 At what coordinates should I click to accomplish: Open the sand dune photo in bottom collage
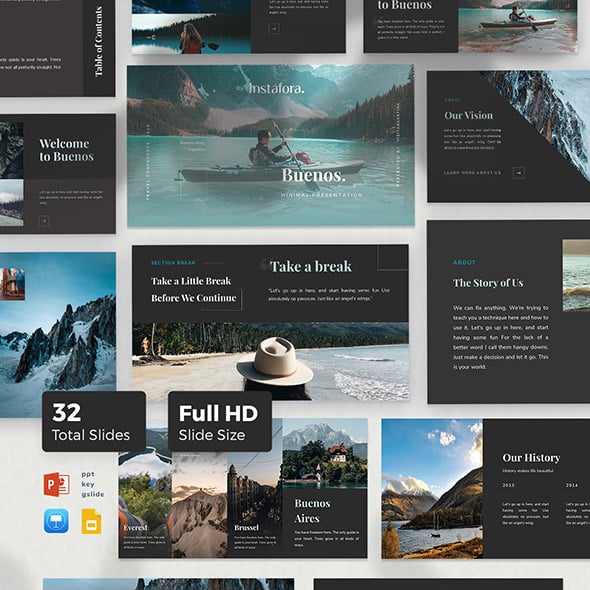tap(199, 505)
